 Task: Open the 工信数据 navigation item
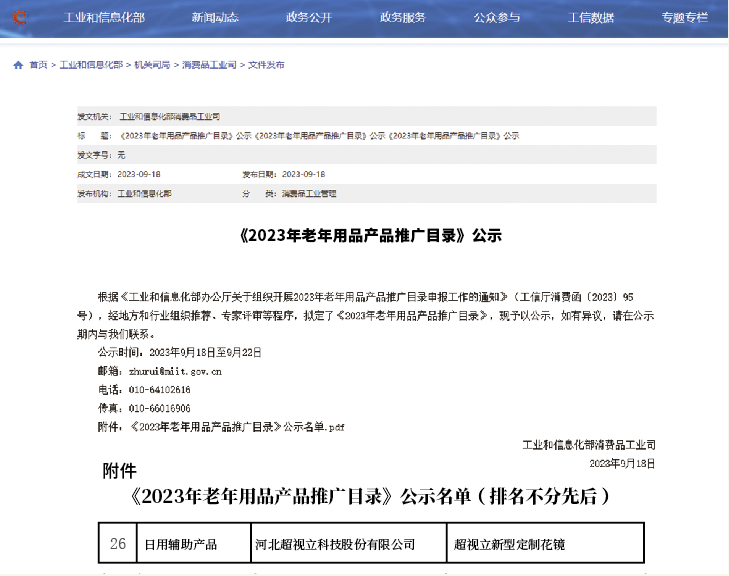(x=590, y=18)
